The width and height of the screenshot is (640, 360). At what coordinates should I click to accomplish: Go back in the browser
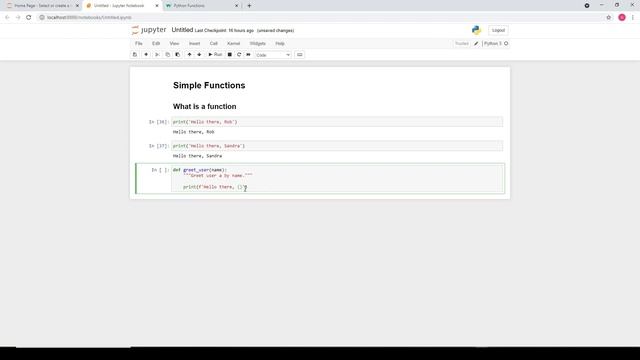7,18
